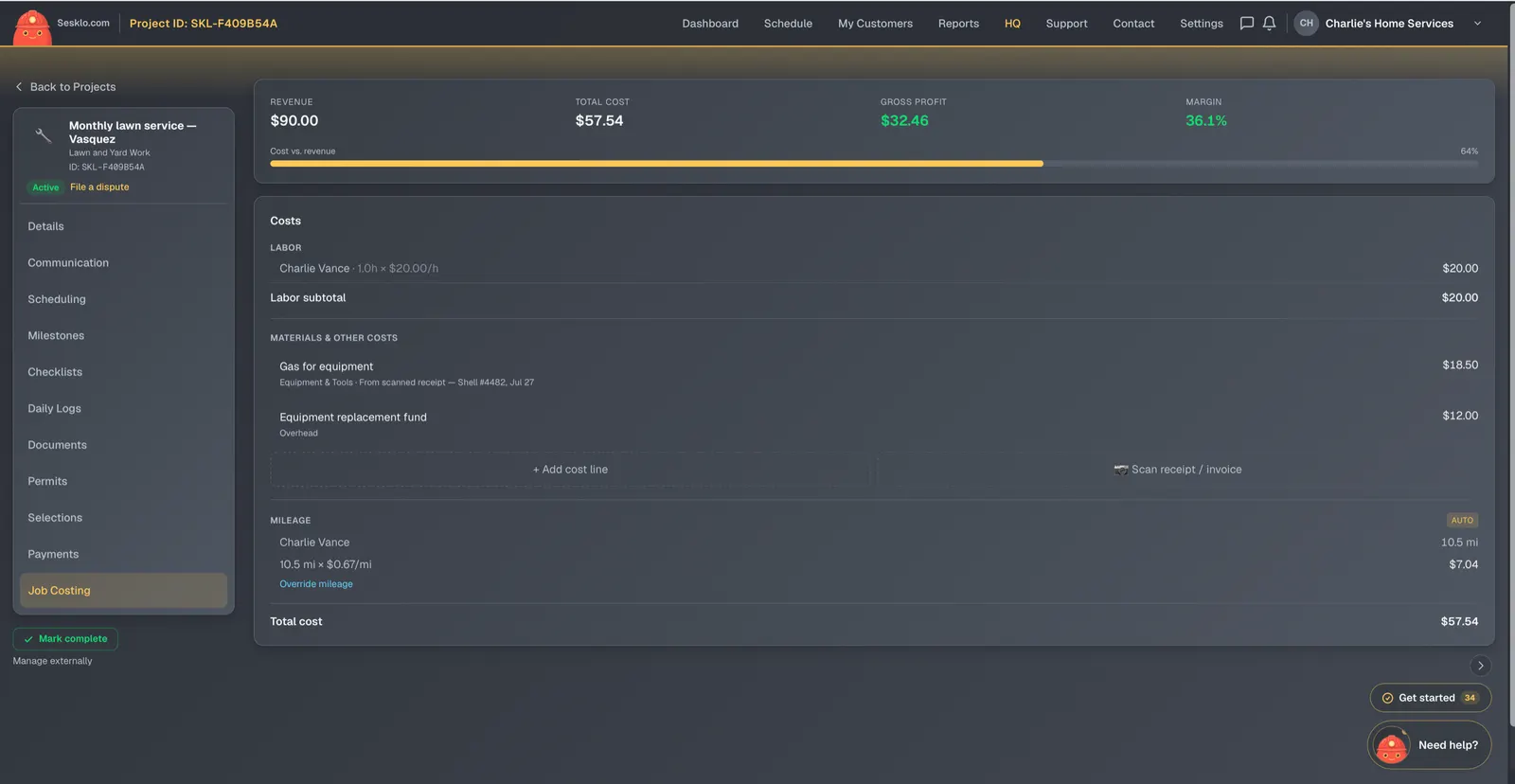
Task: Click the cost vs. revenue progress bar
Action: [x=874, y=164]
